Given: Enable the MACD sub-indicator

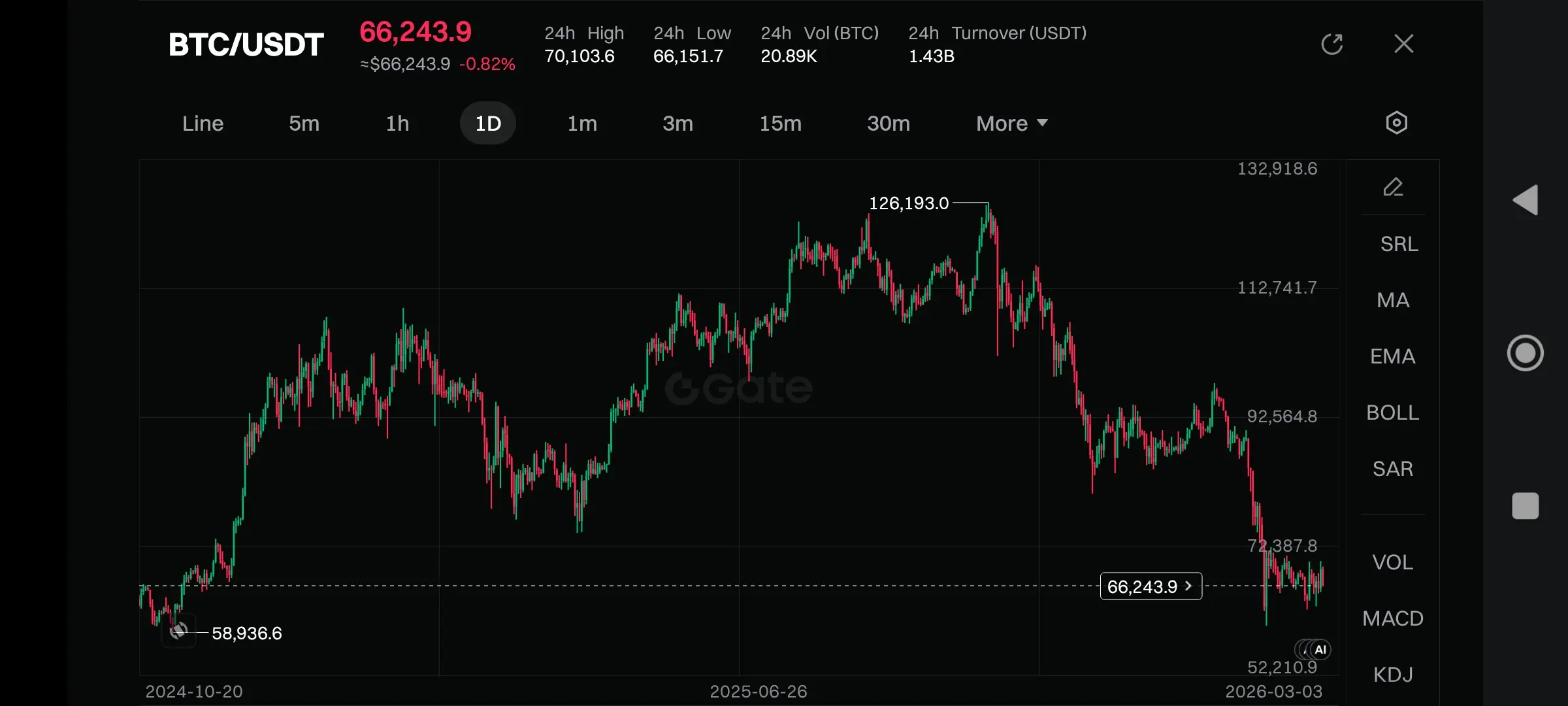Looking at the screenshot, I should 1393,618.
